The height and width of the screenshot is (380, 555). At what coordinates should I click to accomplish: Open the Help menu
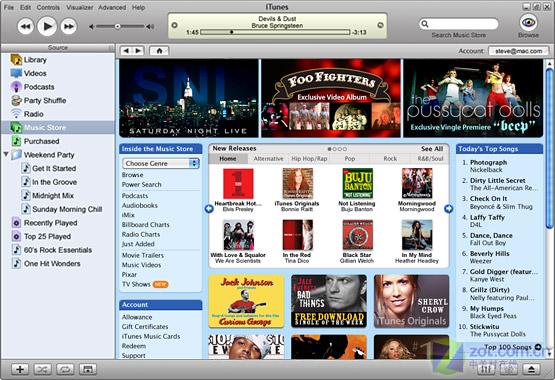pyautogui.click(x=138, y=7)
